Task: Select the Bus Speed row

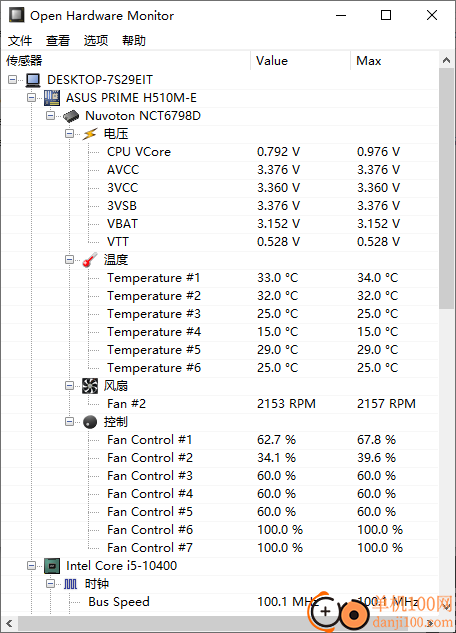Action: click(220, 602)
